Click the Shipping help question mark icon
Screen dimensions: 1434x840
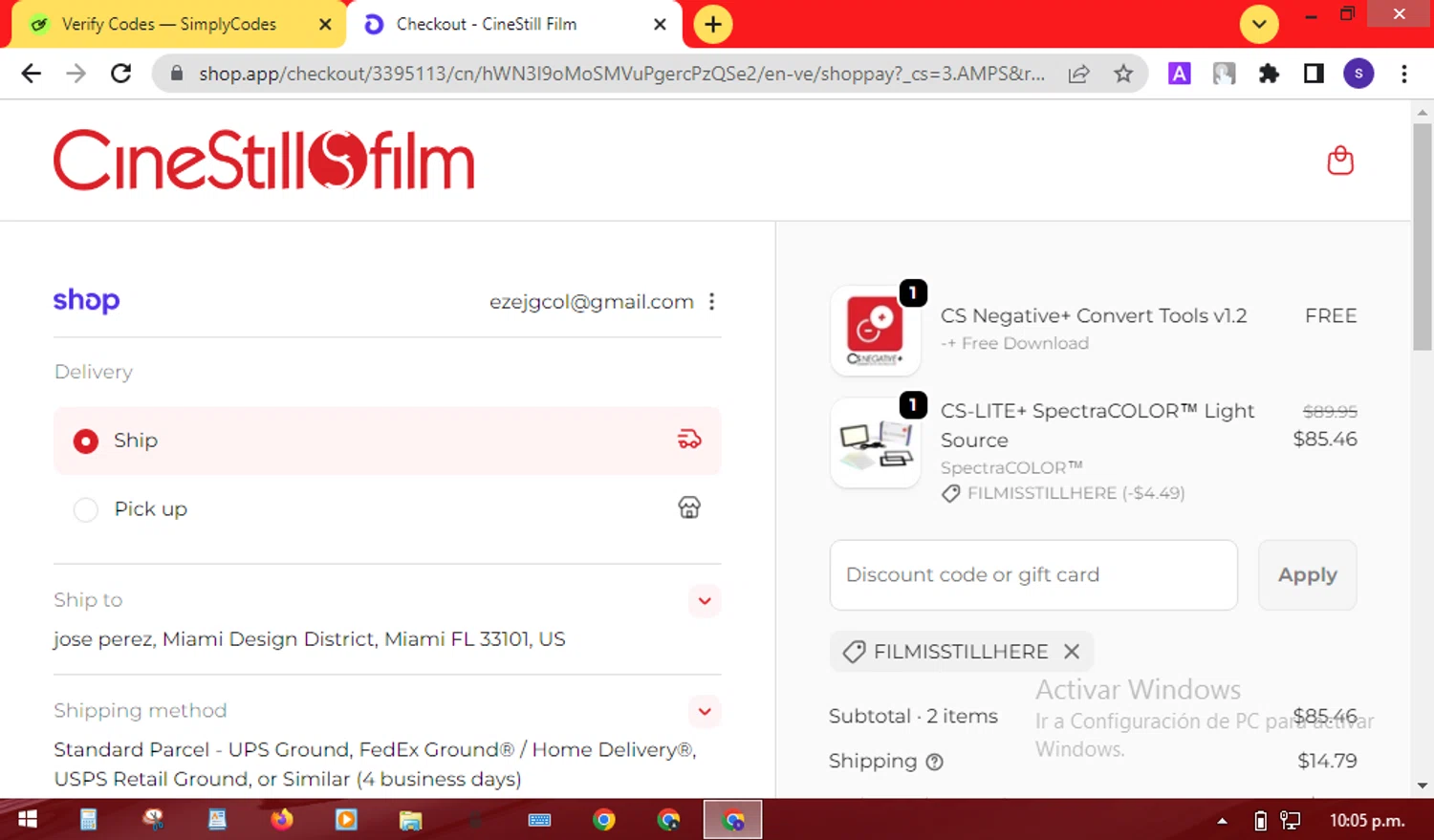pos(935,762)
